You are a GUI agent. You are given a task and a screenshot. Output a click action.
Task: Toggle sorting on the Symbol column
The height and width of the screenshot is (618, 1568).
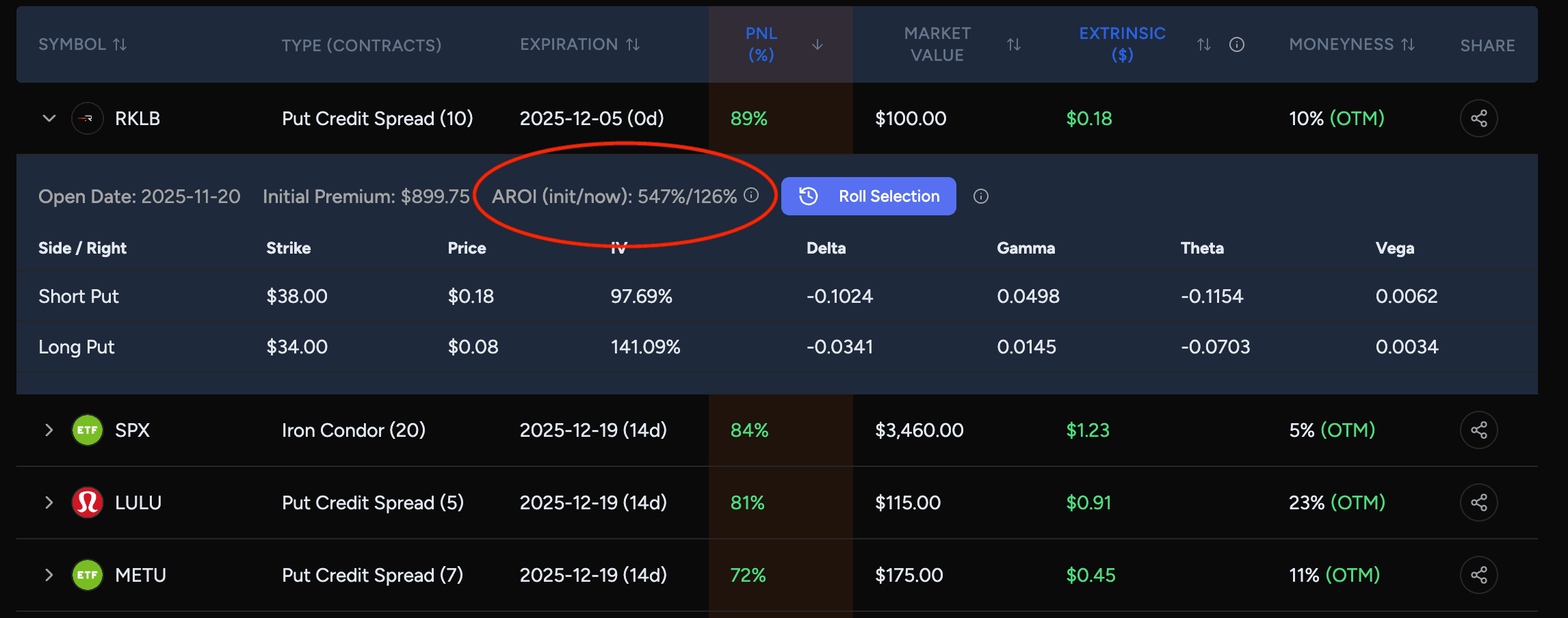(x=120, y=44)
